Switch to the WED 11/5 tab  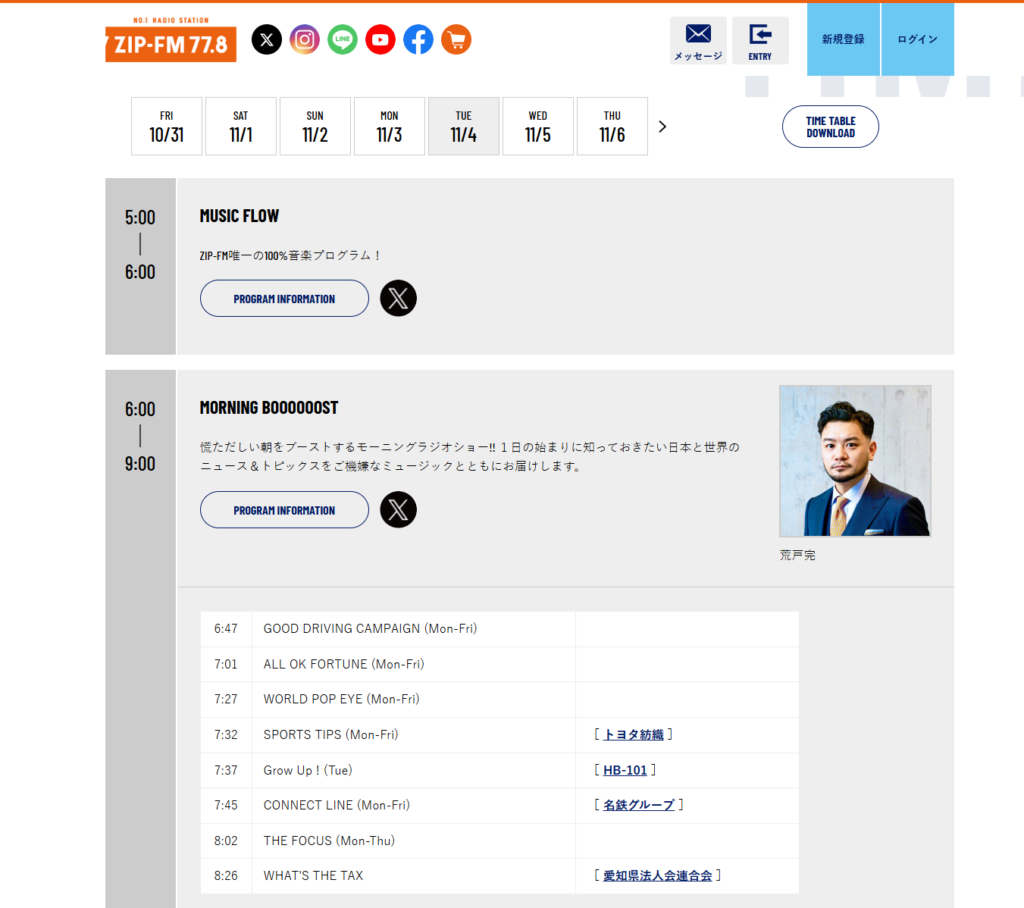538,126
